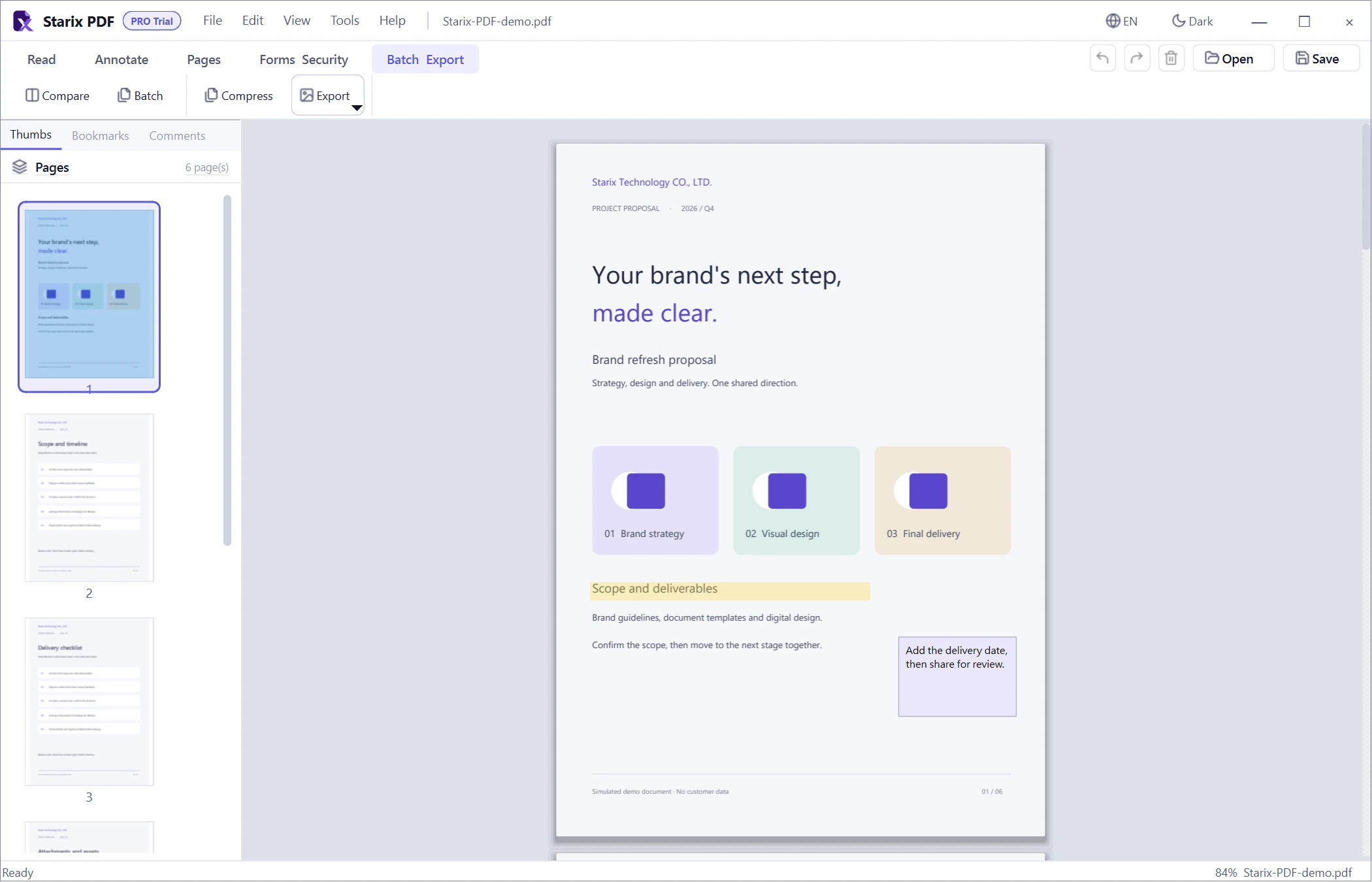This screenshot has width=1372, height=882.
Task: Click 'Brand refresh proposal' subtitle
Action: (654, 360)
